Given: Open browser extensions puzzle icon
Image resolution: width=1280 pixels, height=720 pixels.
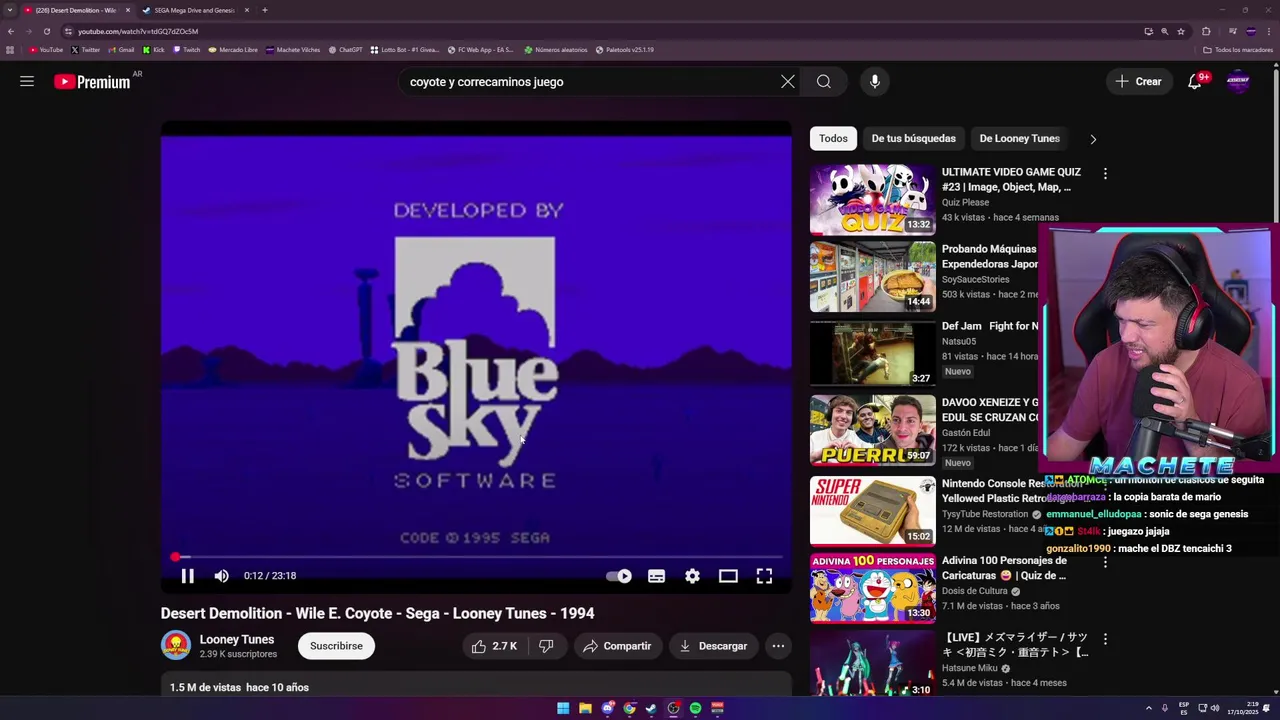Looking at the screenshot, I should 1206,31.
